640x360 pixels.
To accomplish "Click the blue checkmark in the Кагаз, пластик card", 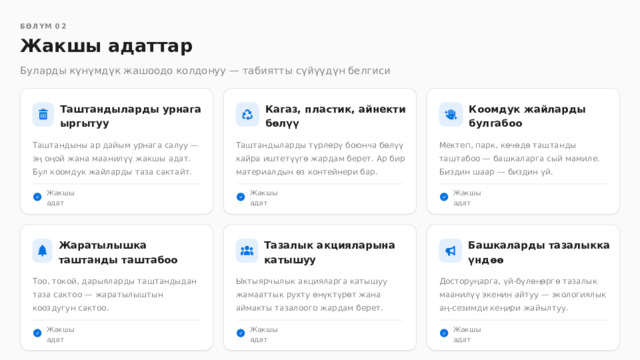I will [240, 197].
